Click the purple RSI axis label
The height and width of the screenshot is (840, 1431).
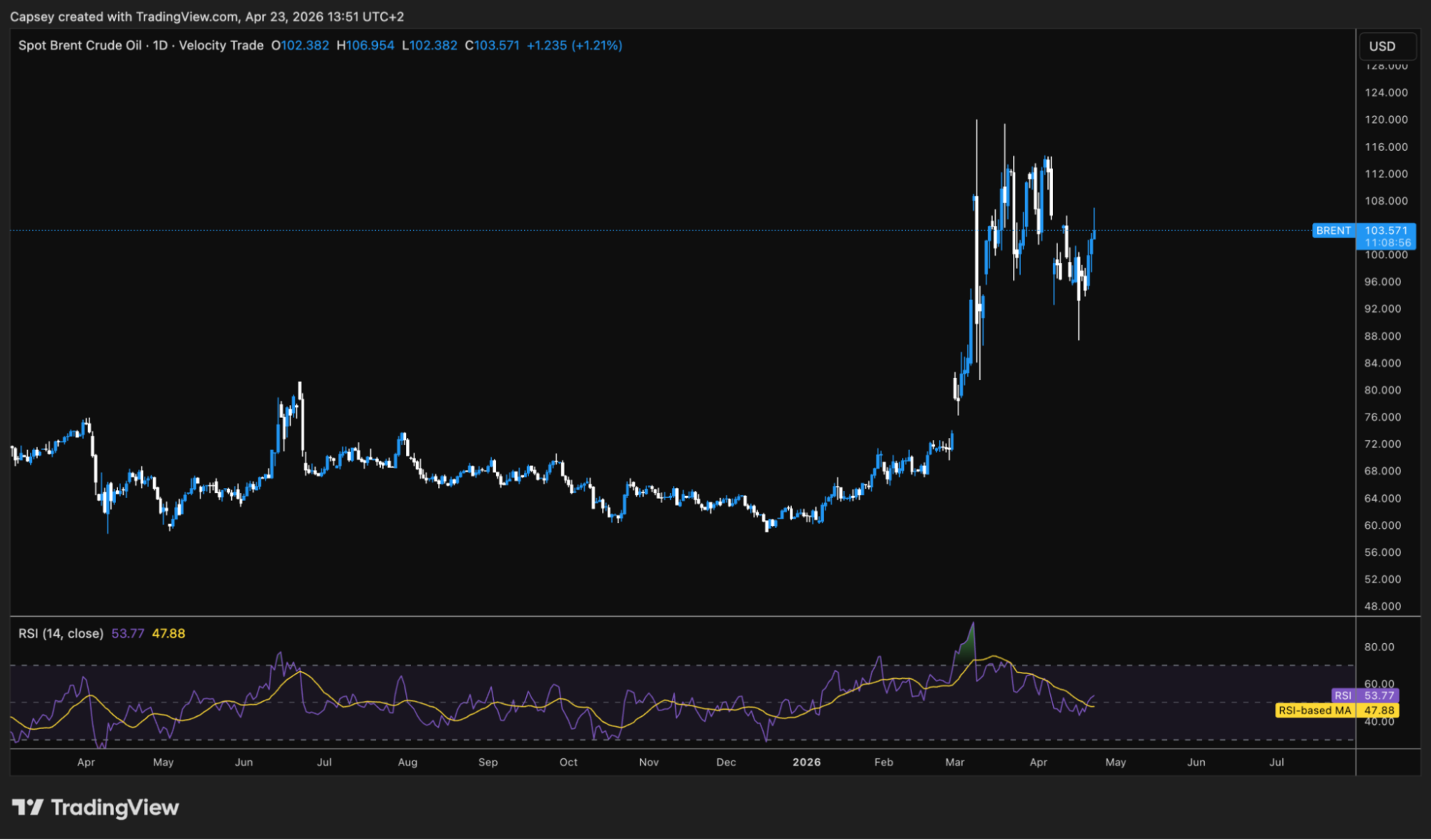point(1342,695)
